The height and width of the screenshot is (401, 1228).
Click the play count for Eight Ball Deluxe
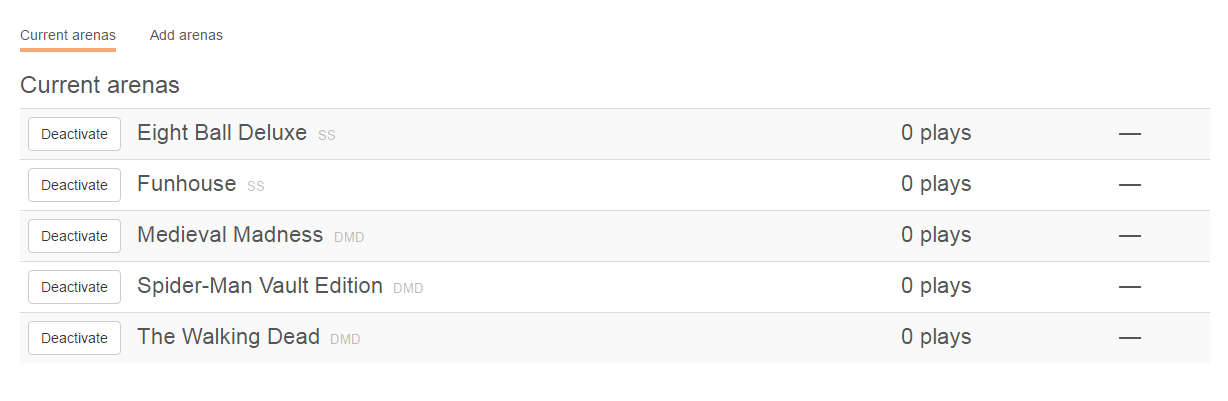(936, 133)
